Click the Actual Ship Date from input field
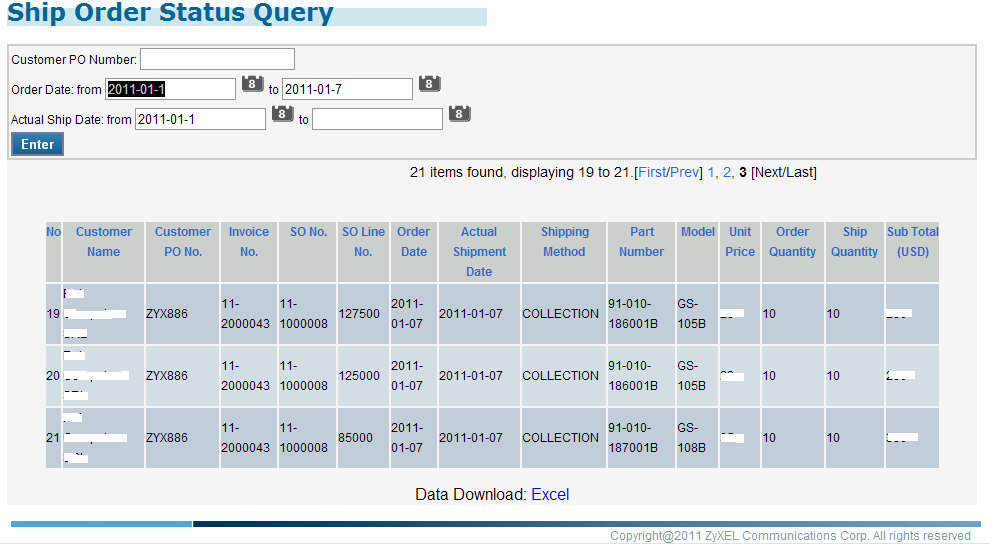Image resolution: width=994 pixels, height=546 pixels. point(200,119)
